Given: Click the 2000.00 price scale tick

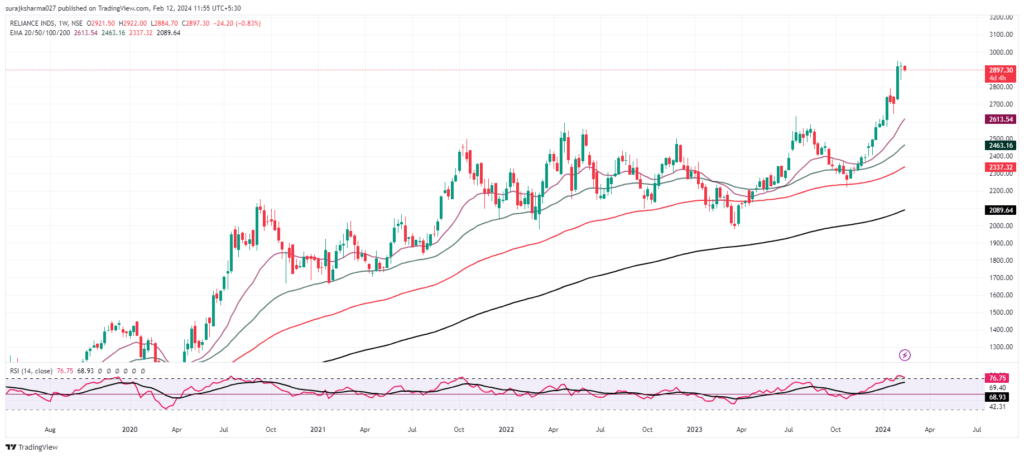Looking at the screenshot, I should (999, 226).
